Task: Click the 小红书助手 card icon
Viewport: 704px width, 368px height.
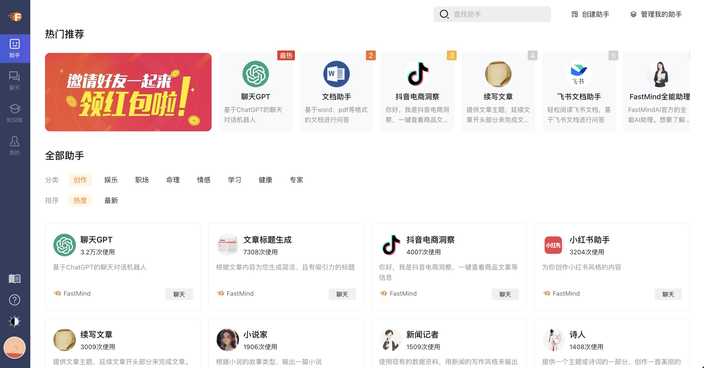Action: [553, 245]
